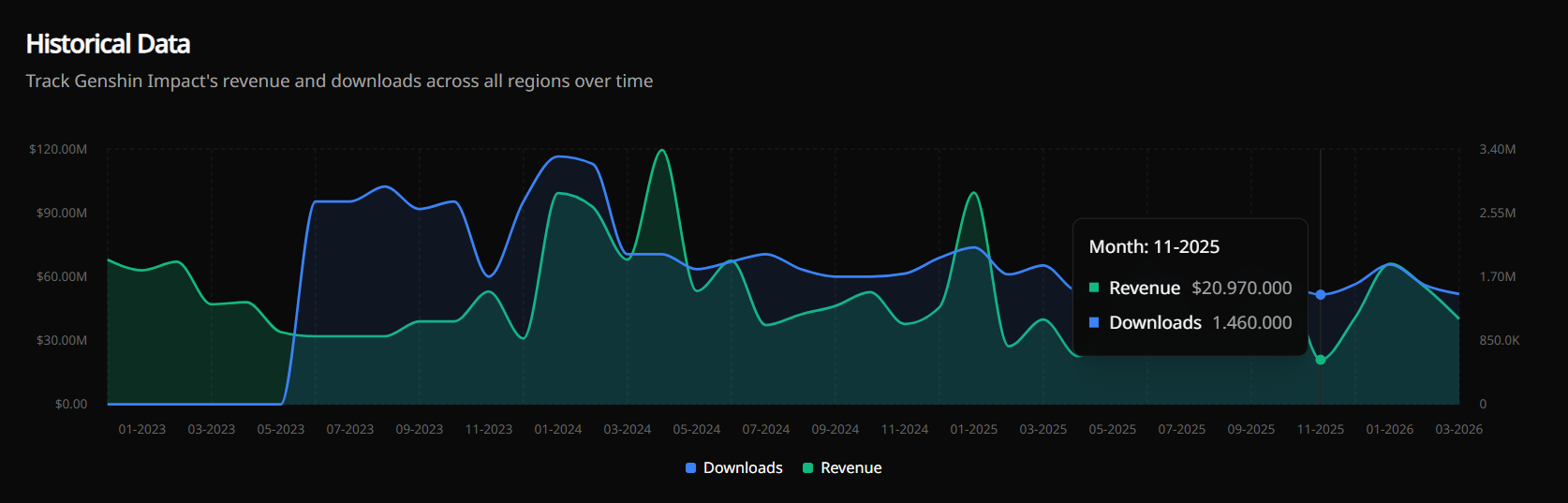1568x503 pixels.
Task: Click the tooltip Revenue value $20.970.000
Action: click(1242, 288)
